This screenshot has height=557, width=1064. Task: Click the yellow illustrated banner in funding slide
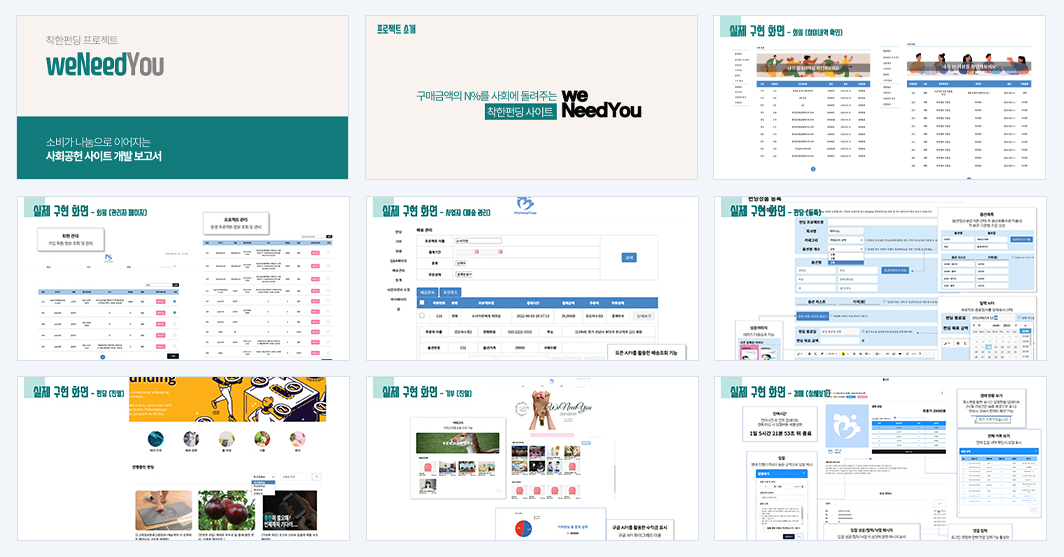click(227, 400)
